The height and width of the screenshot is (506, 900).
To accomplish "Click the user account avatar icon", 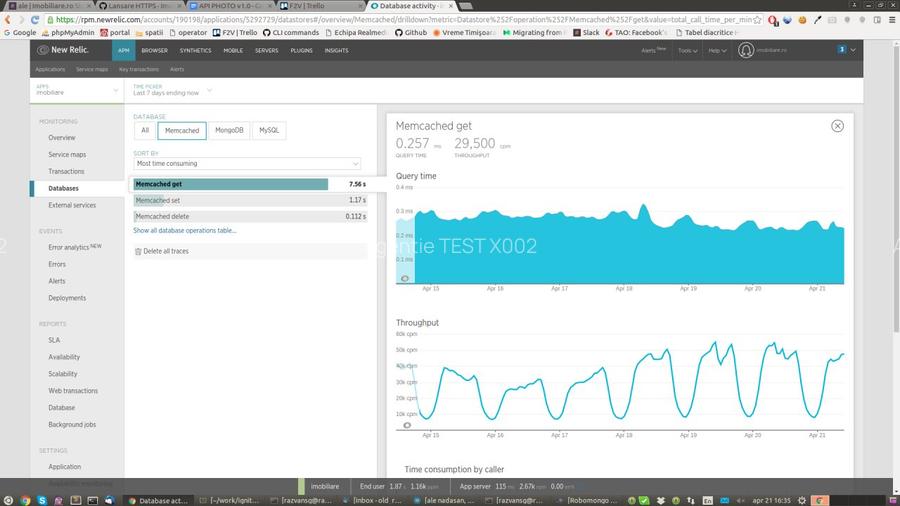I will click(746, 50).
